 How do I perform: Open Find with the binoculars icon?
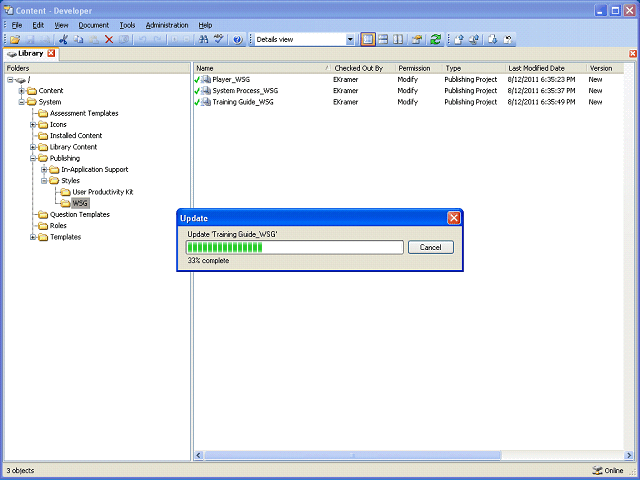coord(203,40)
